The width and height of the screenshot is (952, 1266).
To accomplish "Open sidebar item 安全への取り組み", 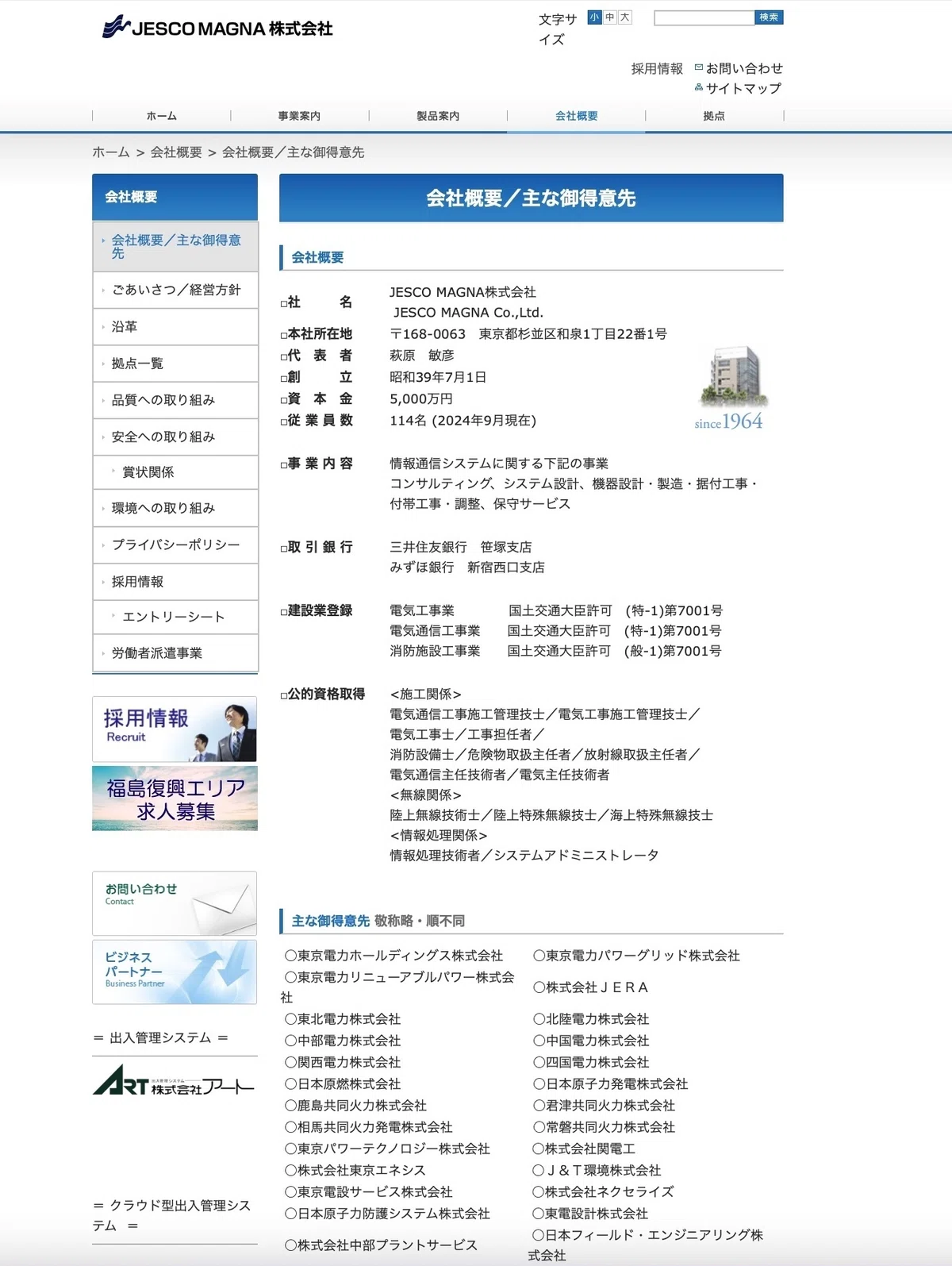I will [x=175, y=437].
